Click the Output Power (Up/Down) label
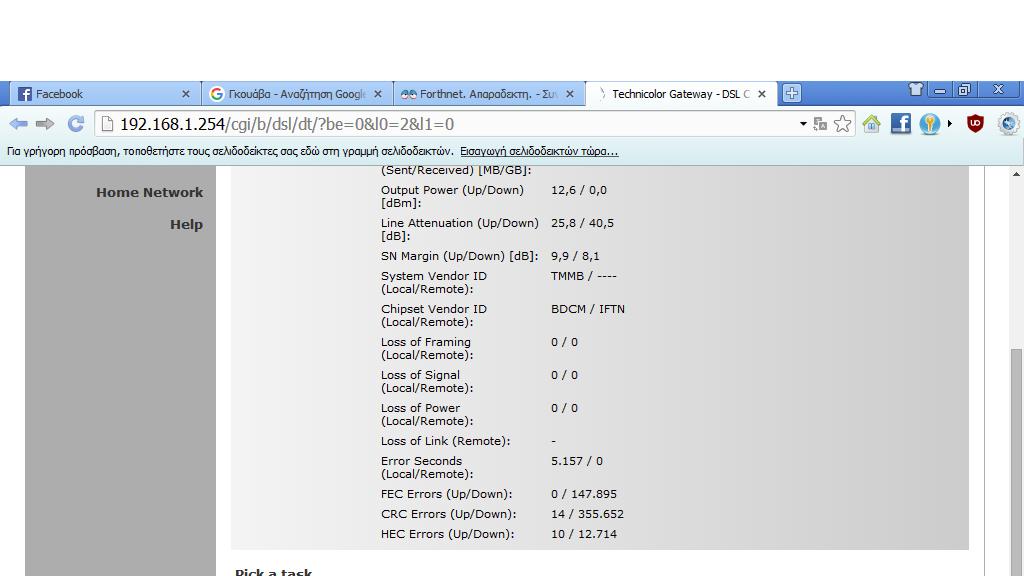Image resolution: width=1024 pixels, height=576 pixels. pyautogui.click(x=452, y=196)
